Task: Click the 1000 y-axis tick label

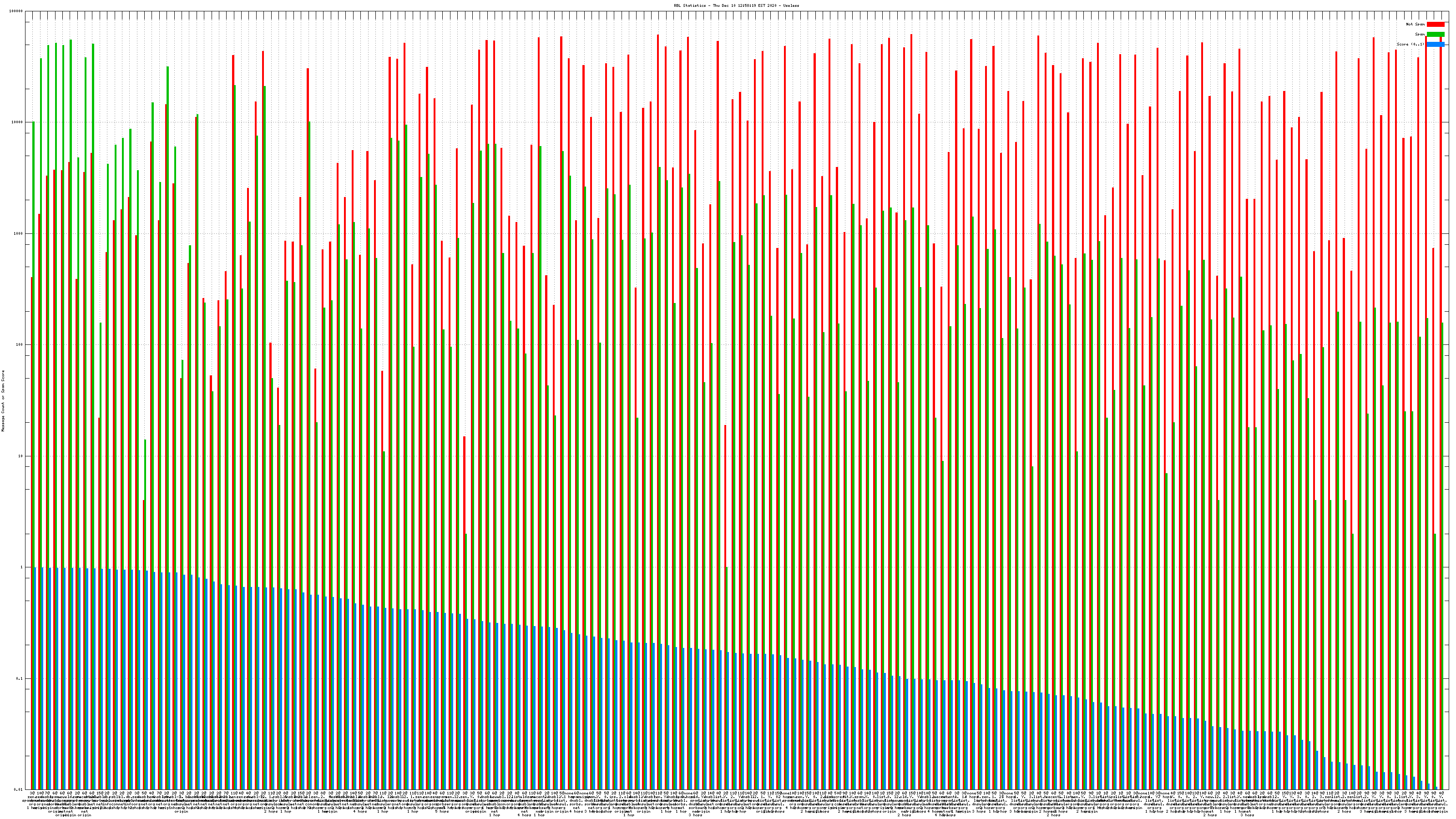Action: [19, 234]
